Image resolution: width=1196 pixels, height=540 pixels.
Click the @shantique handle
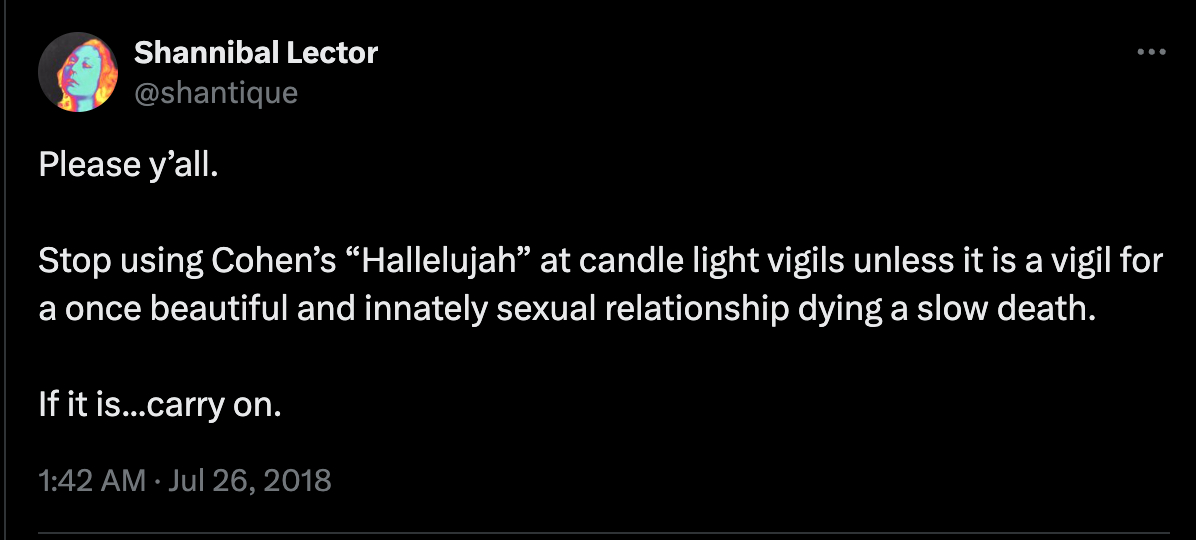pyautogui.click(x=215, y=93)
